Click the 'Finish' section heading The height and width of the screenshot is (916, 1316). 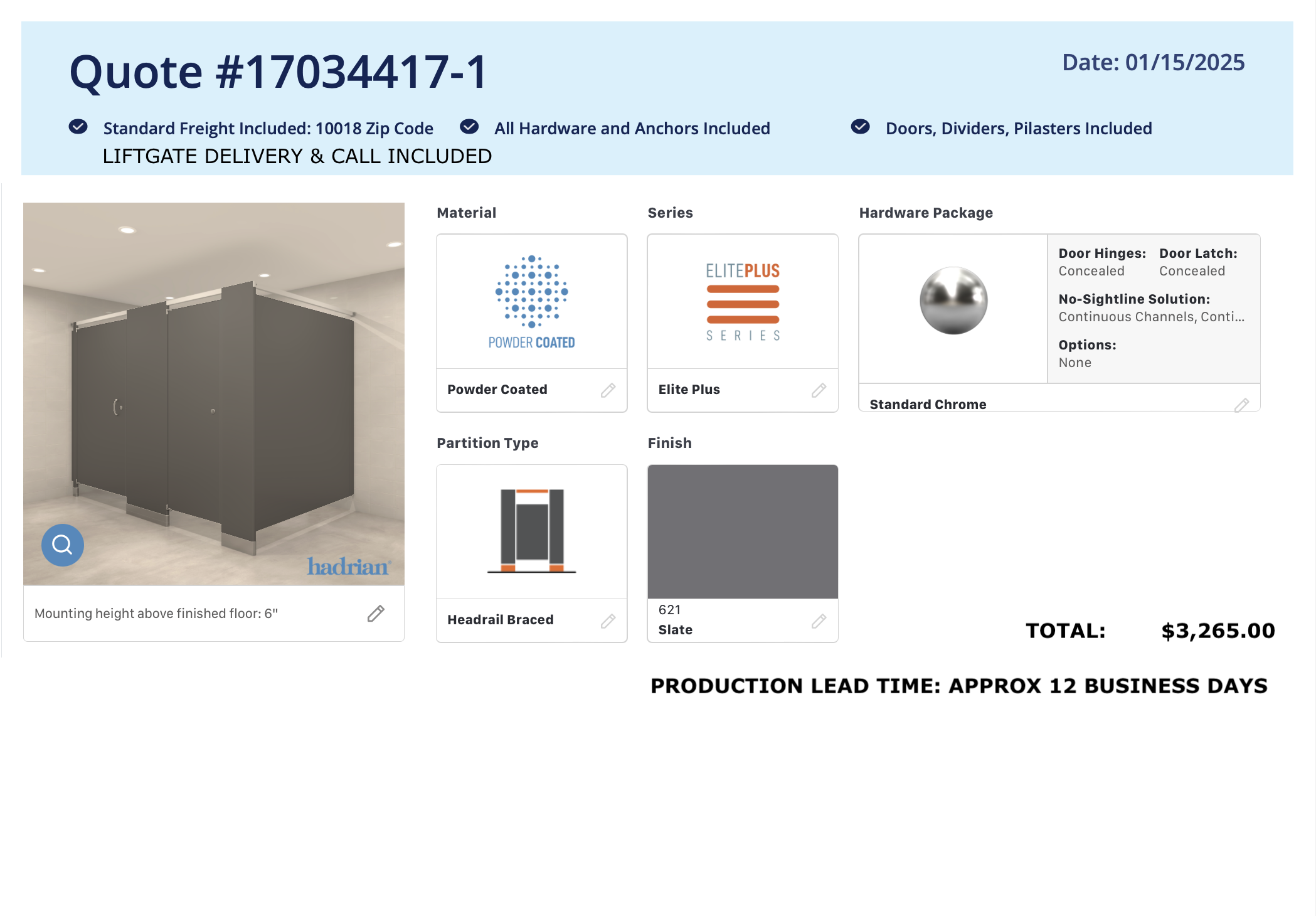click(x=669, y=443)
